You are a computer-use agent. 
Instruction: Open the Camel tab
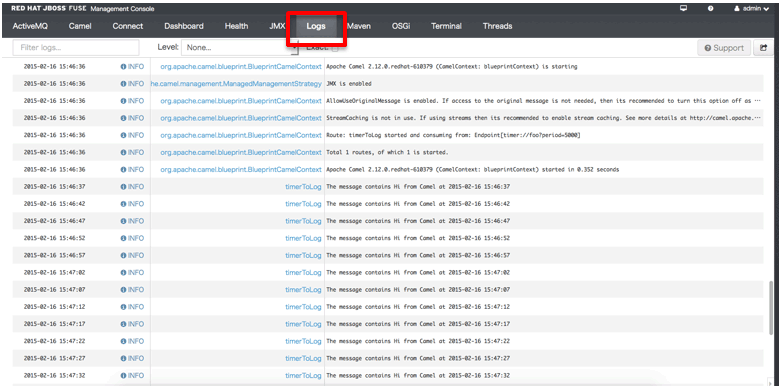(x=80, y=26)
